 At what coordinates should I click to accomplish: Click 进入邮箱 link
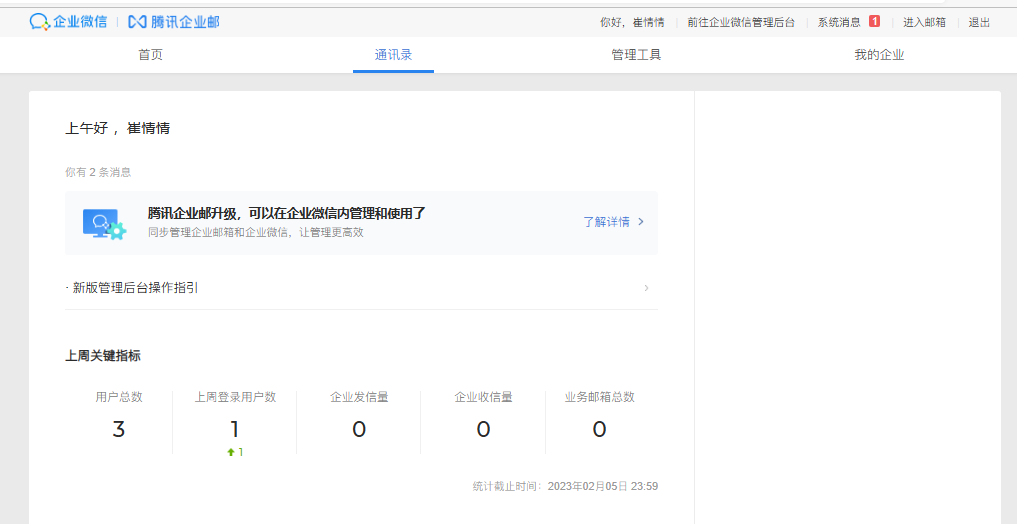924,22
